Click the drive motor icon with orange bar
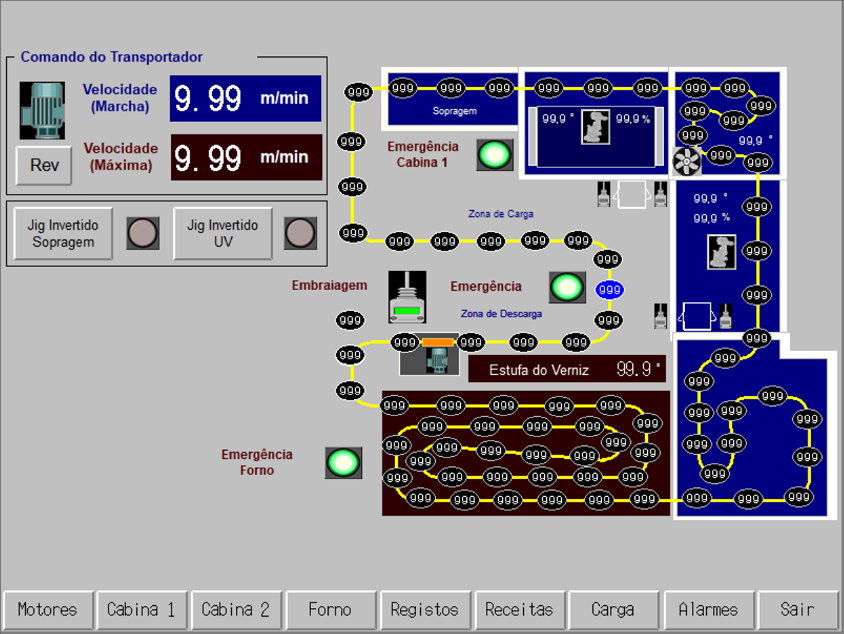This screenshot has width=844, height=634. pos(435,356)
